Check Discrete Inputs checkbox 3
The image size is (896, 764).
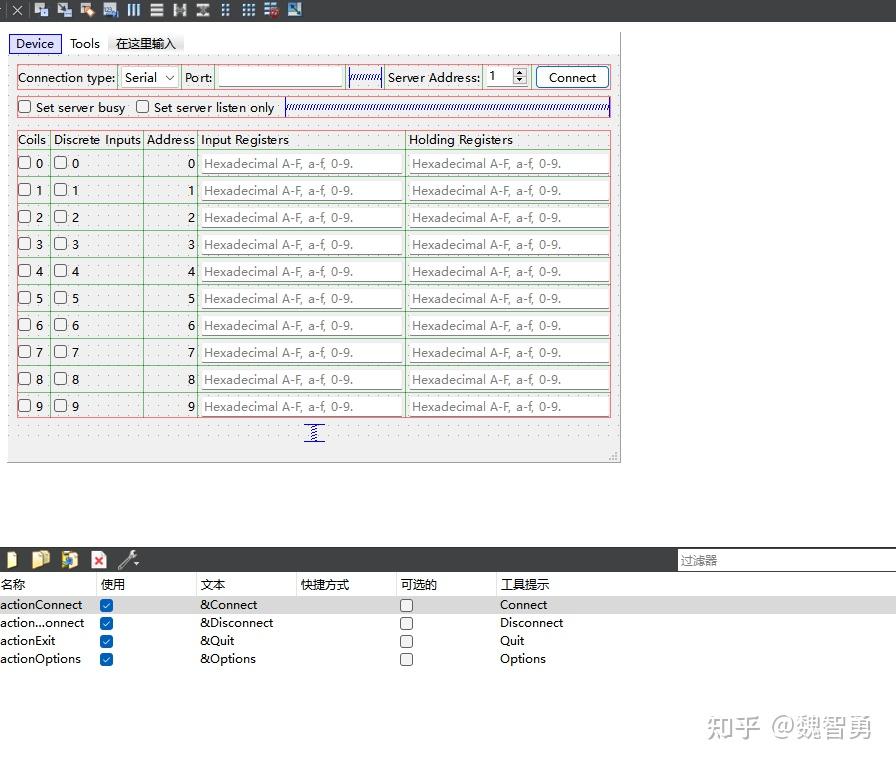[61, 244]
